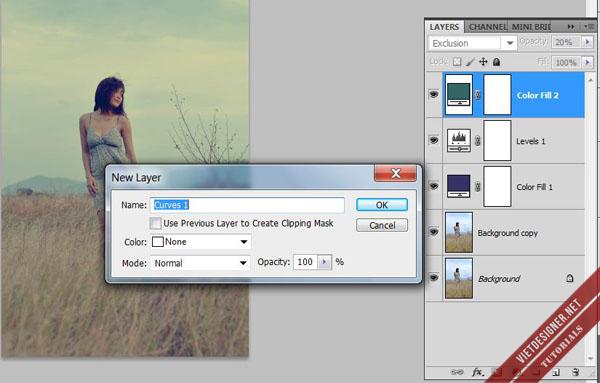The width and height of the screenshot is (600, 383).
Task: Click the Fill field showing 100%
Action: pyautogui.click(x=566, y=62)
